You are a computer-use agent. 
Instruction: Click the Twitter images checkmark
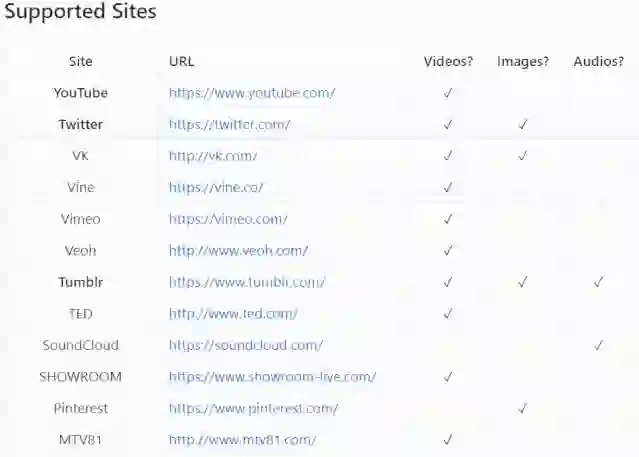[523, 125]
